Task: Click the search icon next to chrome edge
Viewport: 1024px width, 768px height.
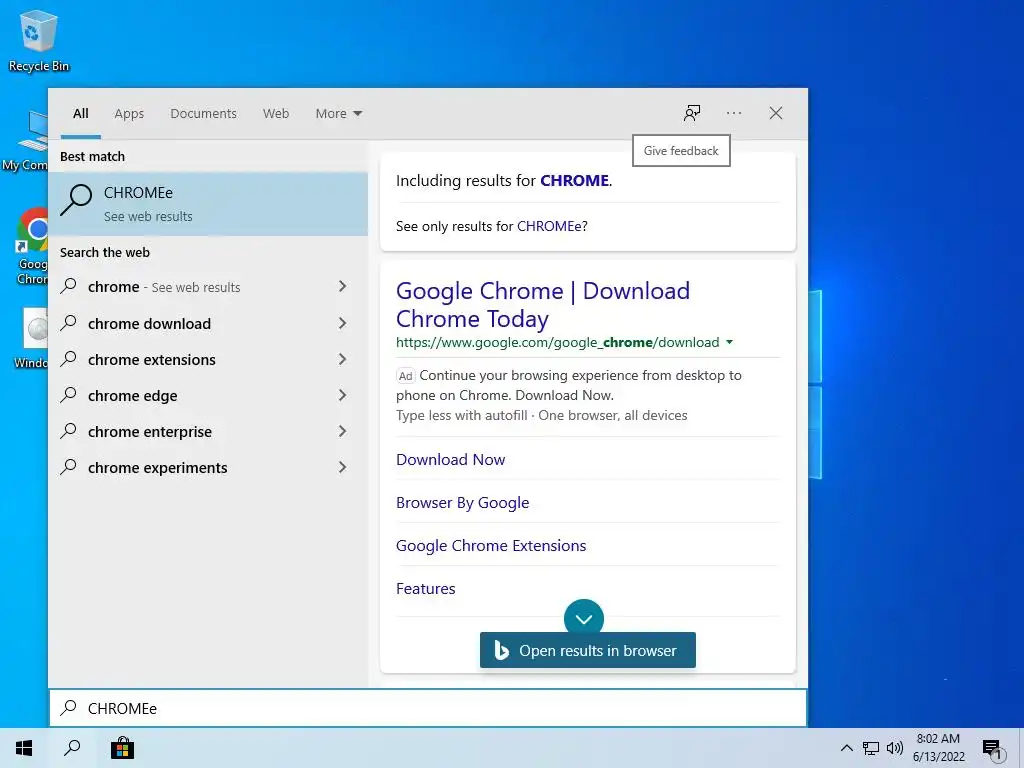Action: pos(69,394)
